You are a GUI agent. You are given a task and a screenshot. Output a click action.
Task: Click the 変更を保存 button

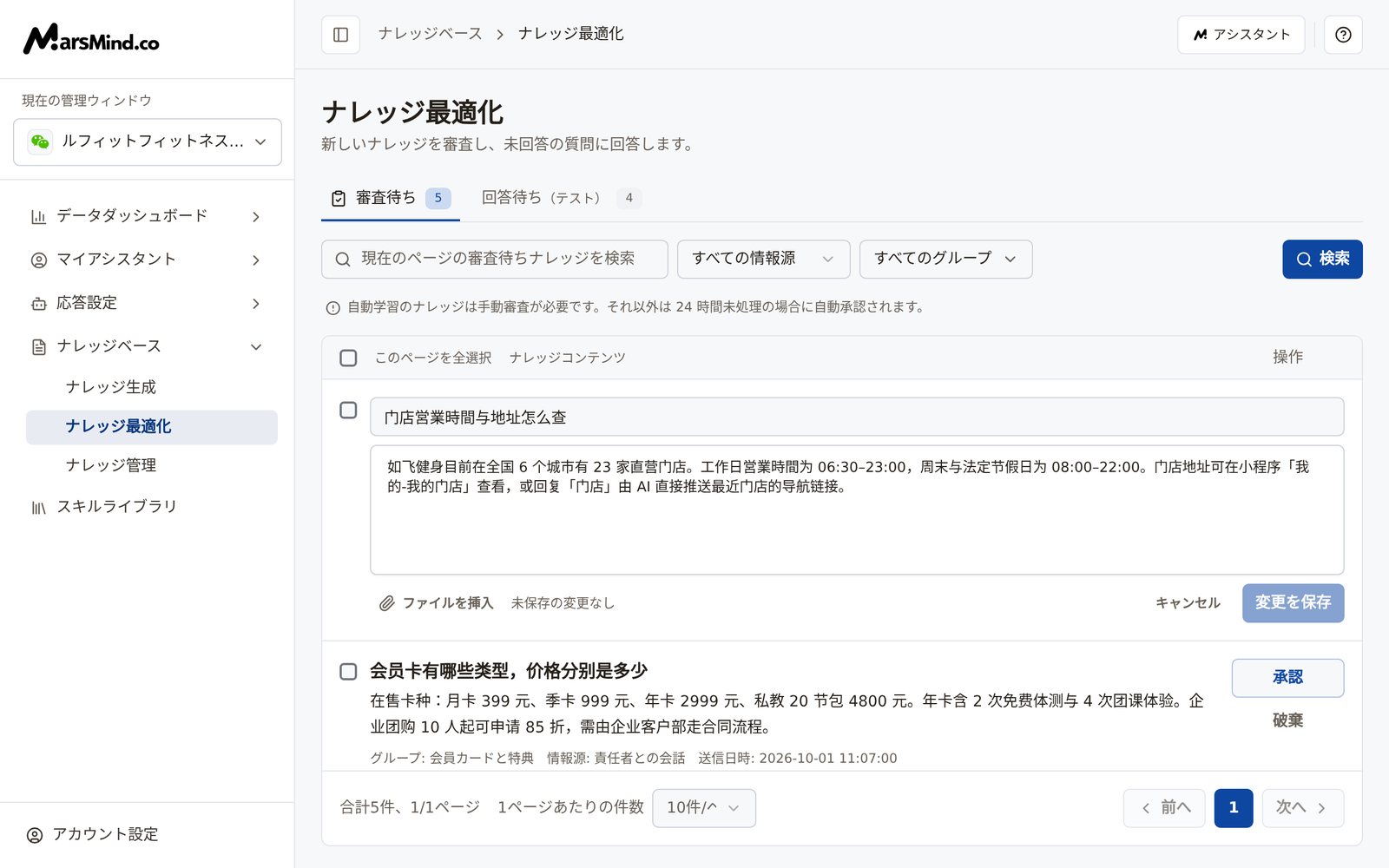[1293, 602]
